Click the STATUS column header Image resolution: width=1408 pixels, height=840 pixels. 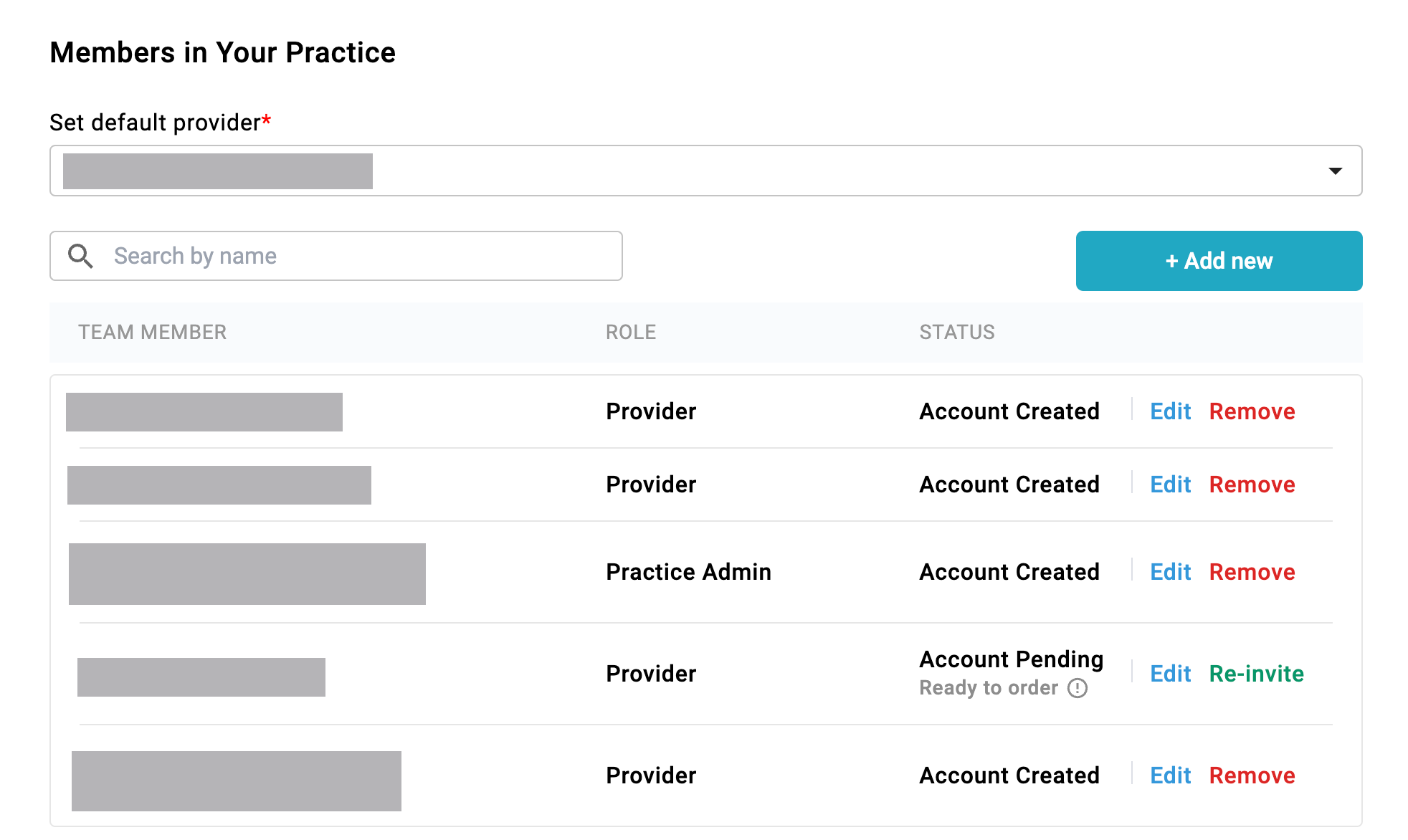point(956,332)
